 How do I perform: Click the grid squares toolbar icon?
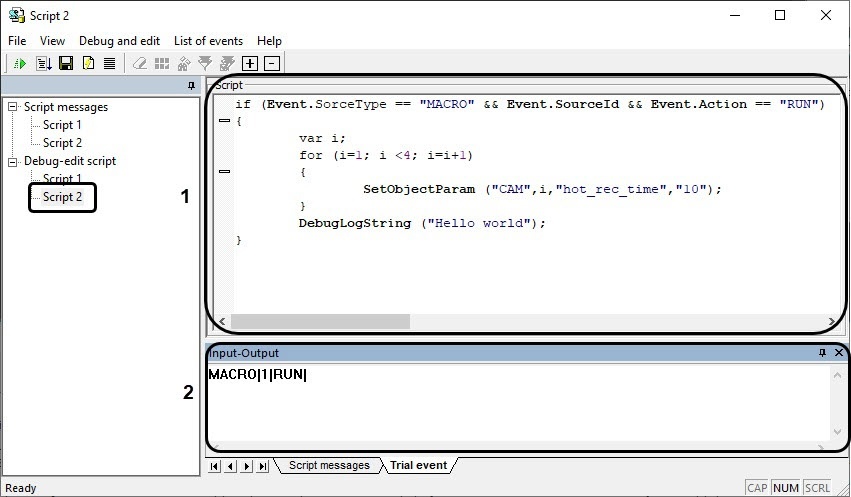click(161, 63)
